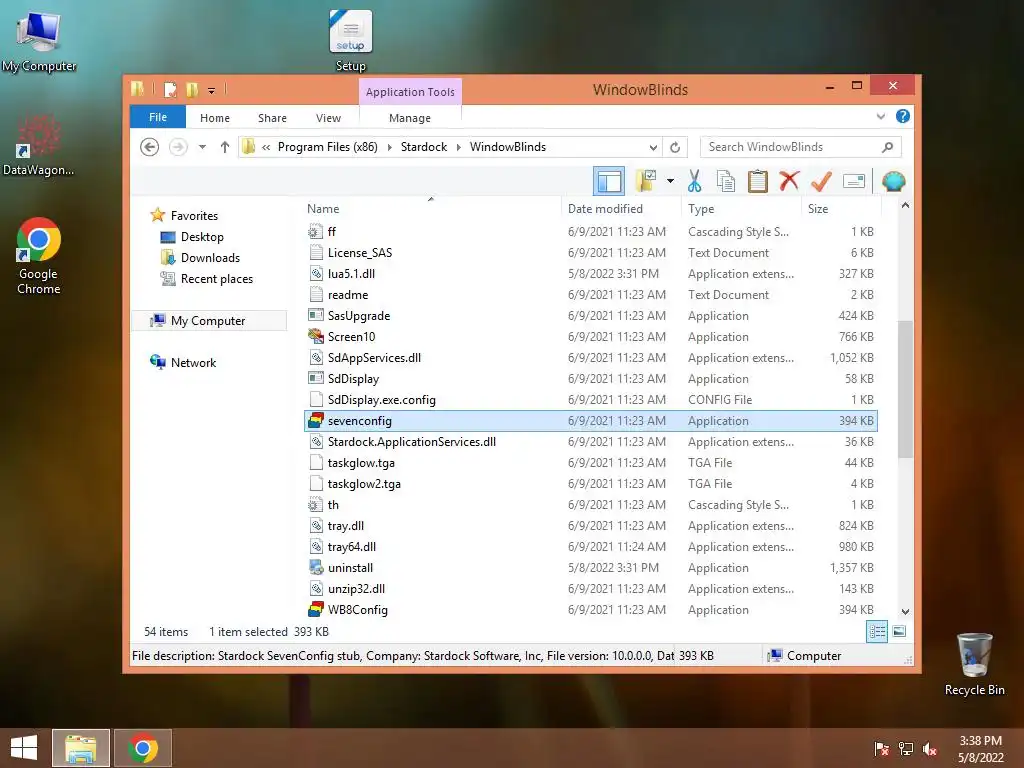Open the Manage ribbon tab

[x=410, y=118]
